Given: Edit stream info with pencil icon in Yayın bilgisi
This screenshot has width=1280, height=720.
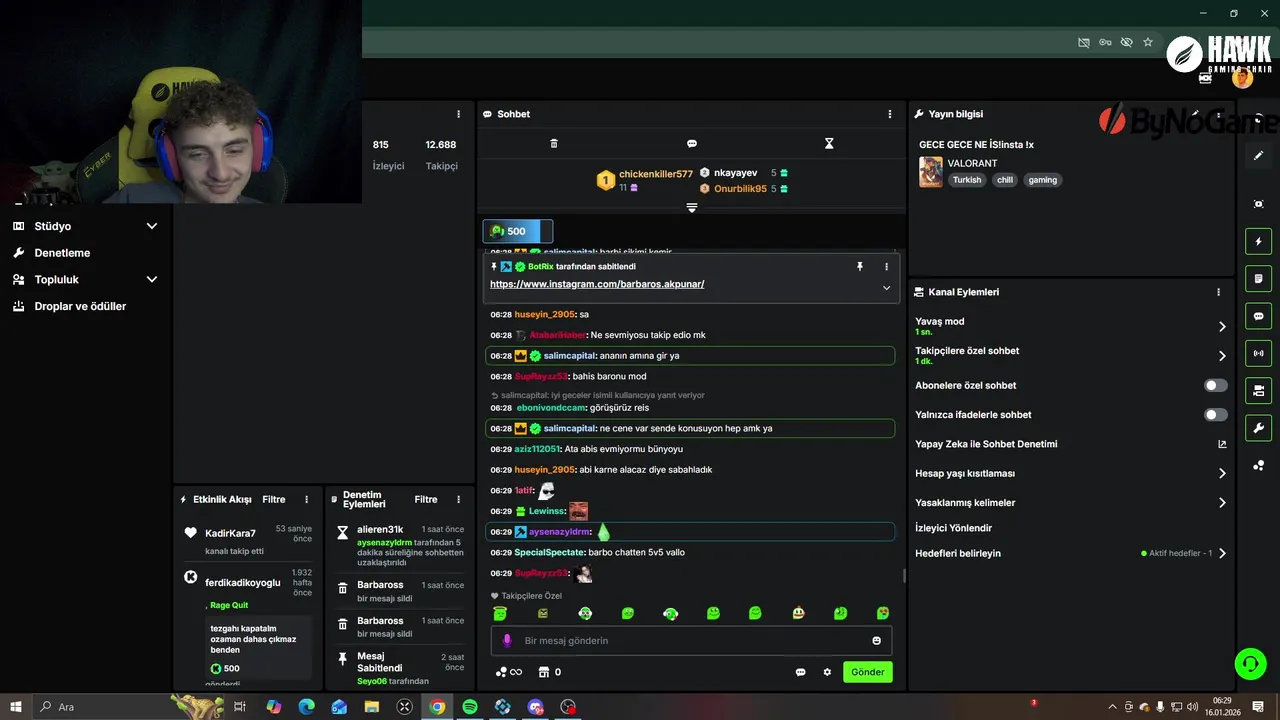Looking at the screenshot, I should pos(1195,114).
